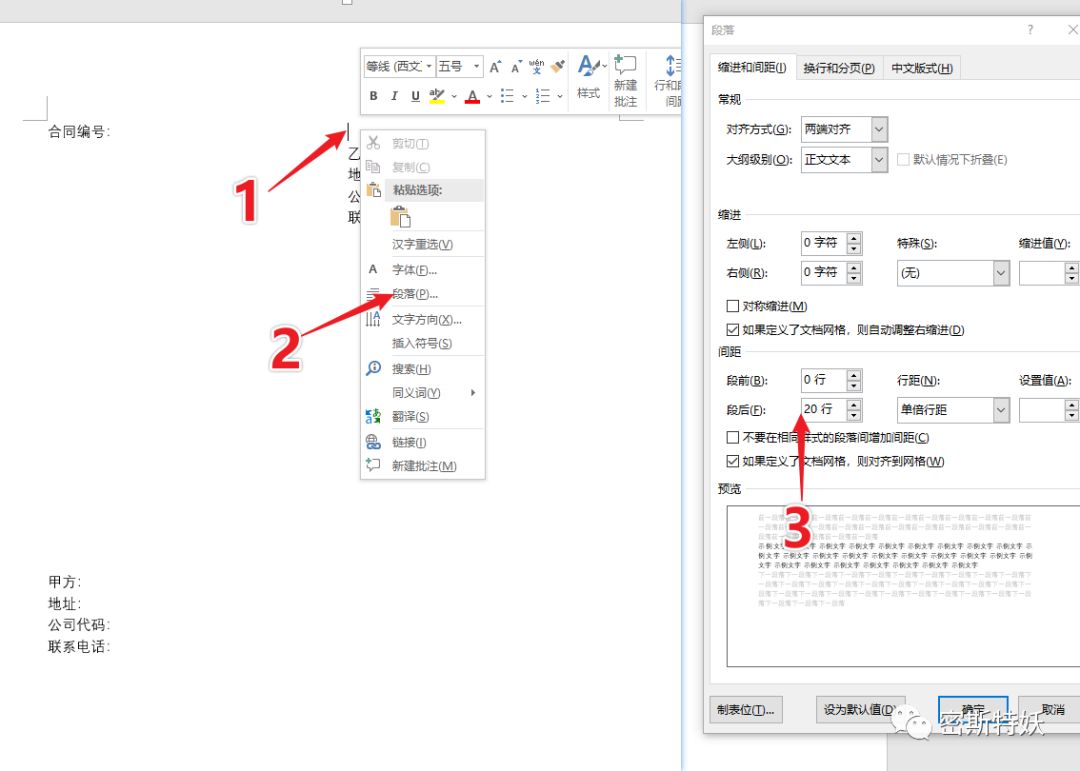Toggle bold formatting on the mini toolbar
The width and height of the screenshot is (1080, 771).
tap(373, 96)
